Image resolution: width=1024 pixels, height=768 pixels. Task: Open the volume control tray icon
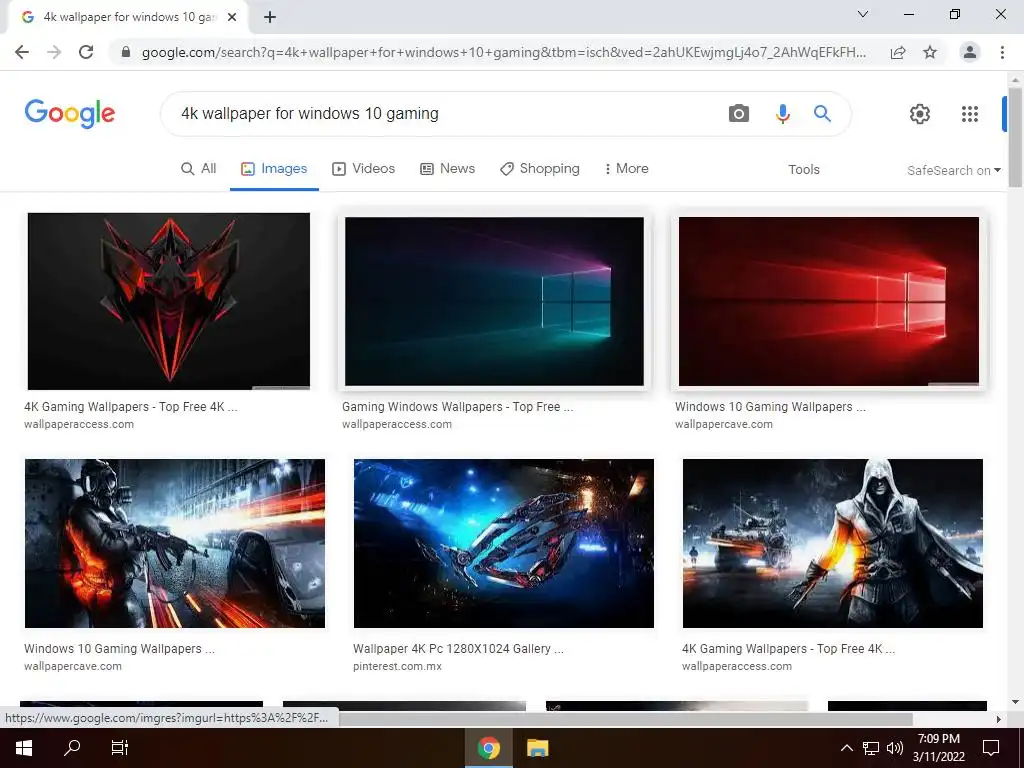click(895, 748)
